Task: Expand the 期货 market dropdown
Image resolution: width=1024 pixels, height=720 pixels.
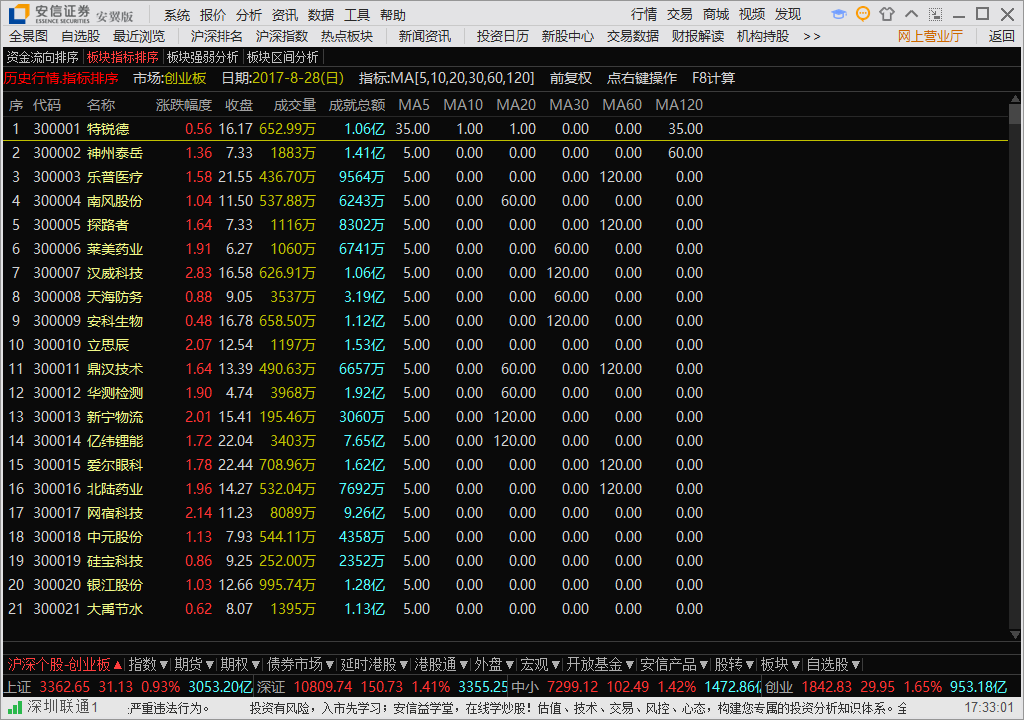Action: pos(194,664)
